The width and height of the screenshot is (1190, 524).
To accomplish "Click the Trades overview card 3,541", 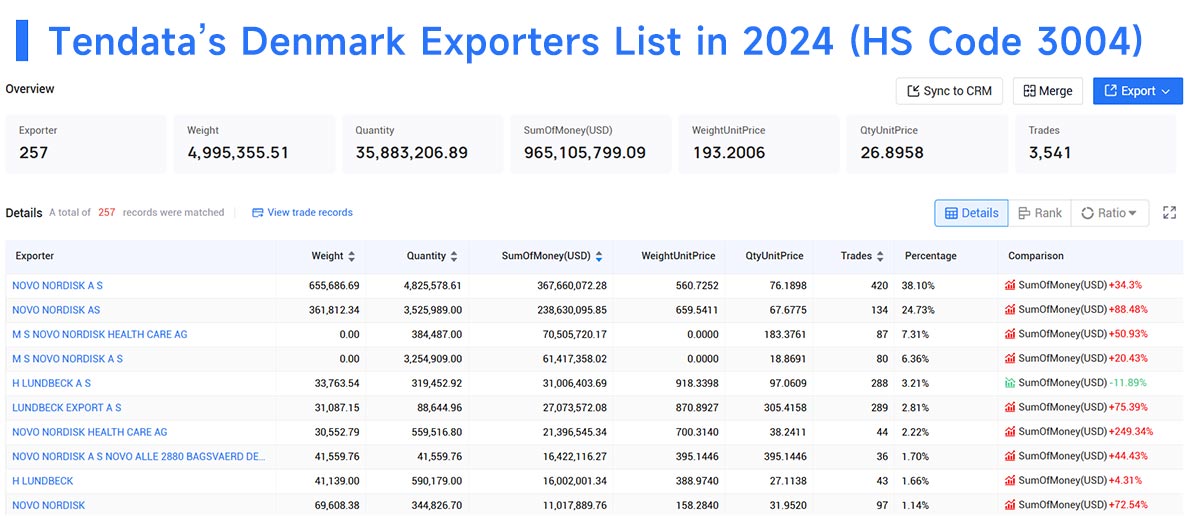I will (x=1097, y=144).
